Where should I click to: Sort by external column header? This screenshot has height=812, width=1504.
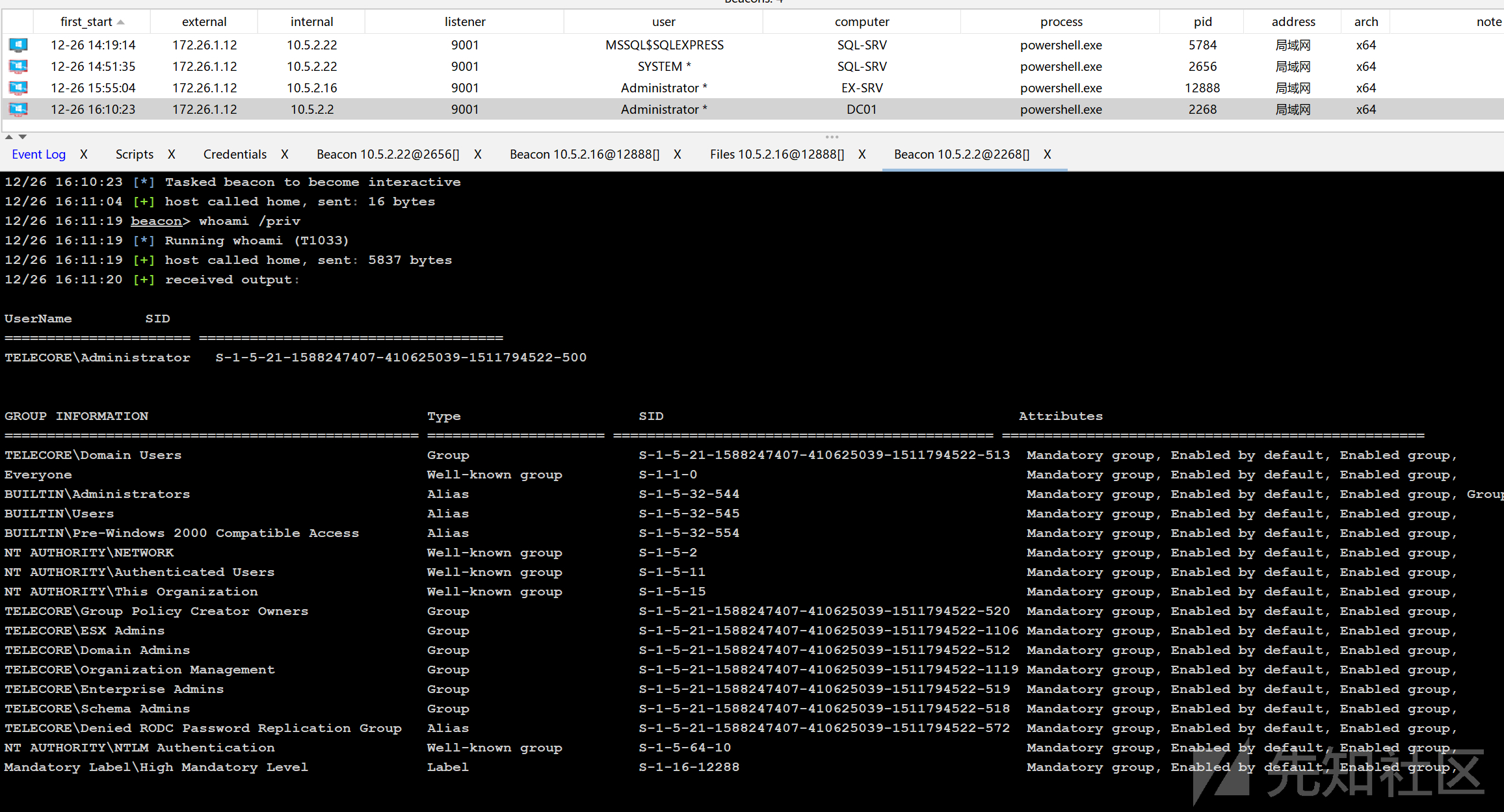point(204,21)
